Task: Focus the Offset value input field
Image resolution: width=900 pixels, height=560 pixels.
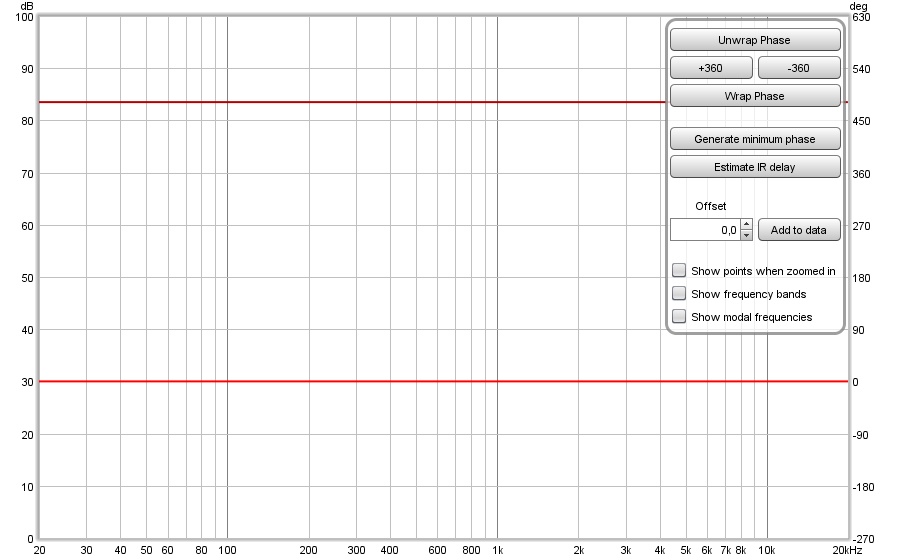Action: click(x=705, y=230)
